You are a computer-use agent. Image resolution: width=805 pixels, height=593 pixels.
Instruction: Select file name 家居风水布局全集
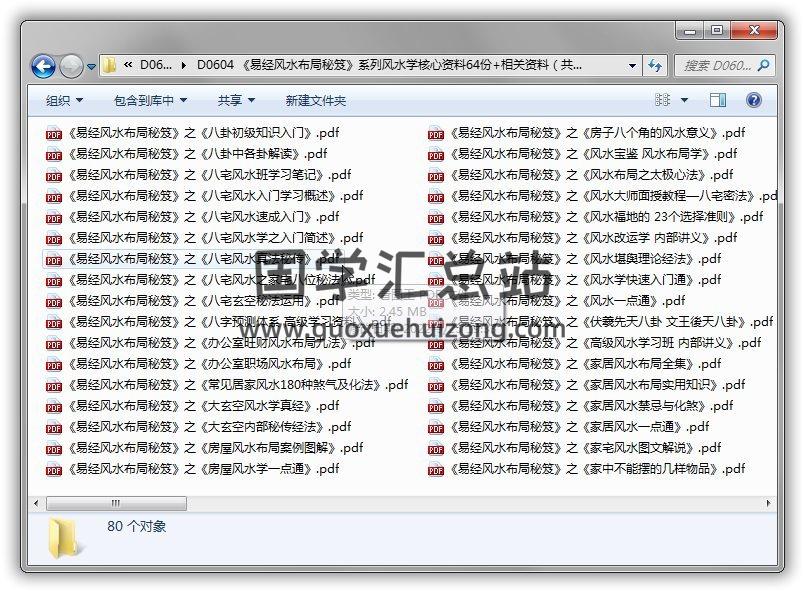tap(585, 364)
